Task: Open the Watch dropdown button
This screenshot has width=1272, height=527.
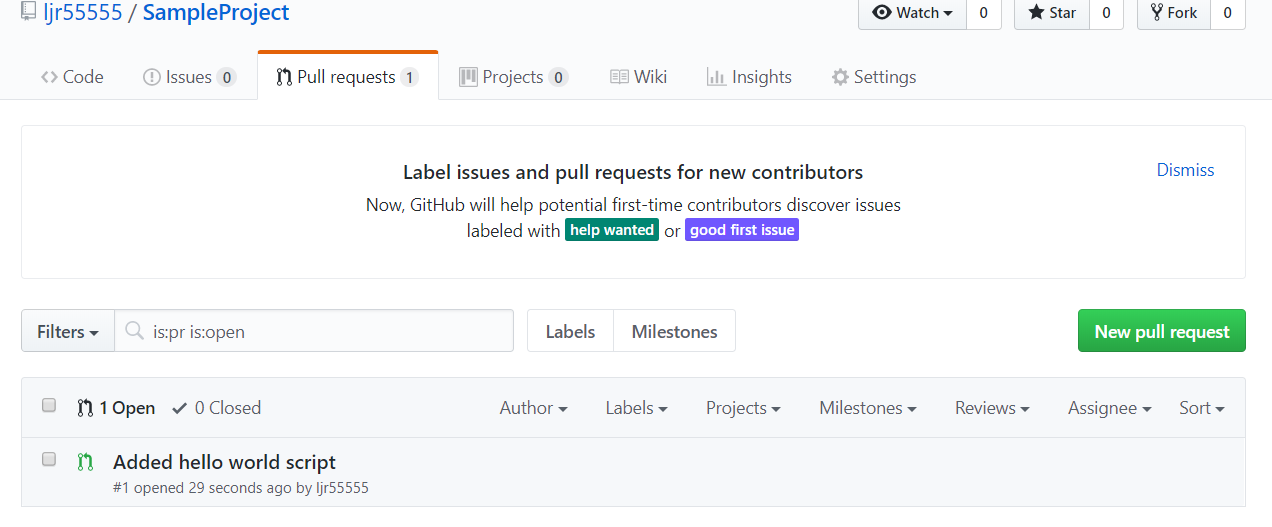Action: [912, 13]
